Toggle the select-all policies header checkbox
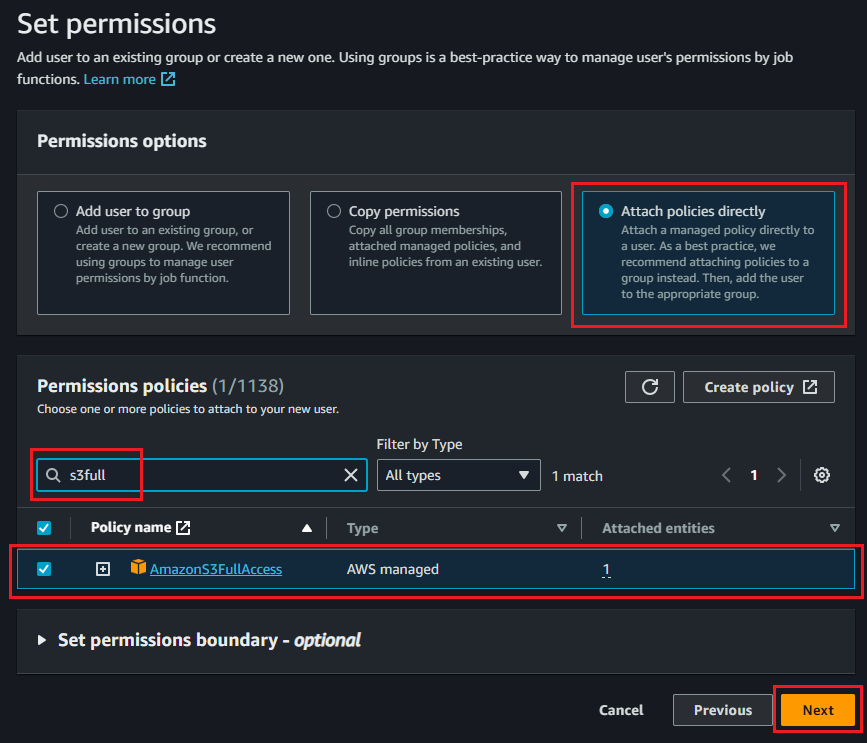The image size is (867, 743). click(44, 528)
